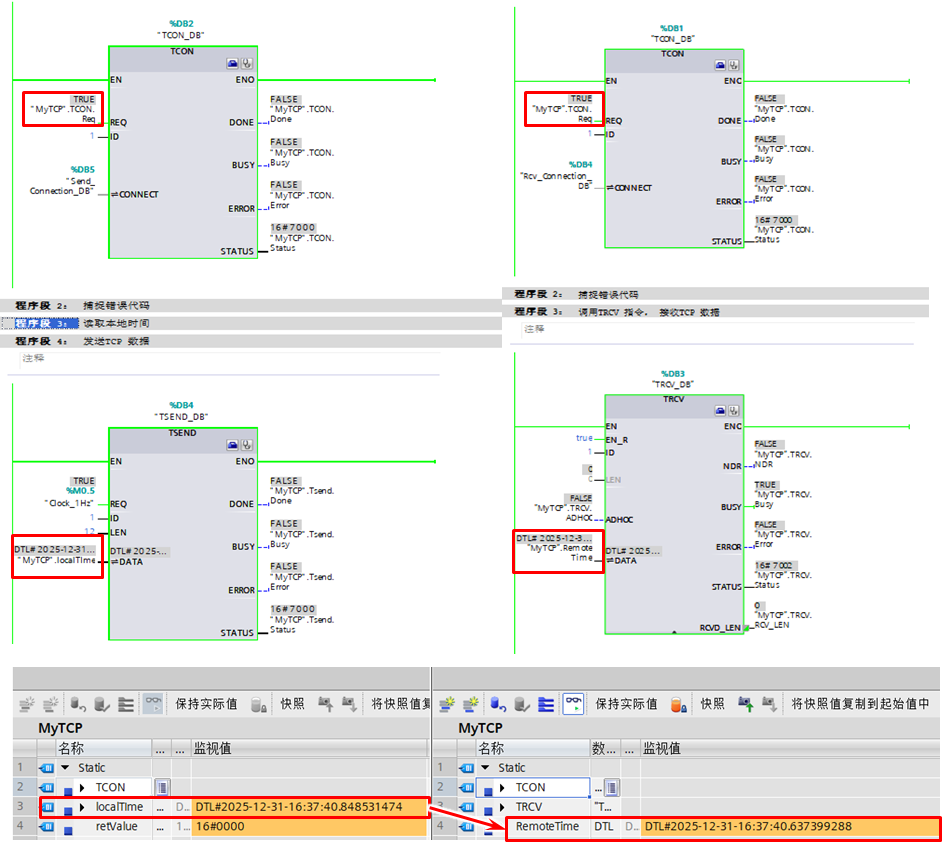Select 程序段 3 读取本地时间 network header
942x854 pixels.
coord(90,323)
